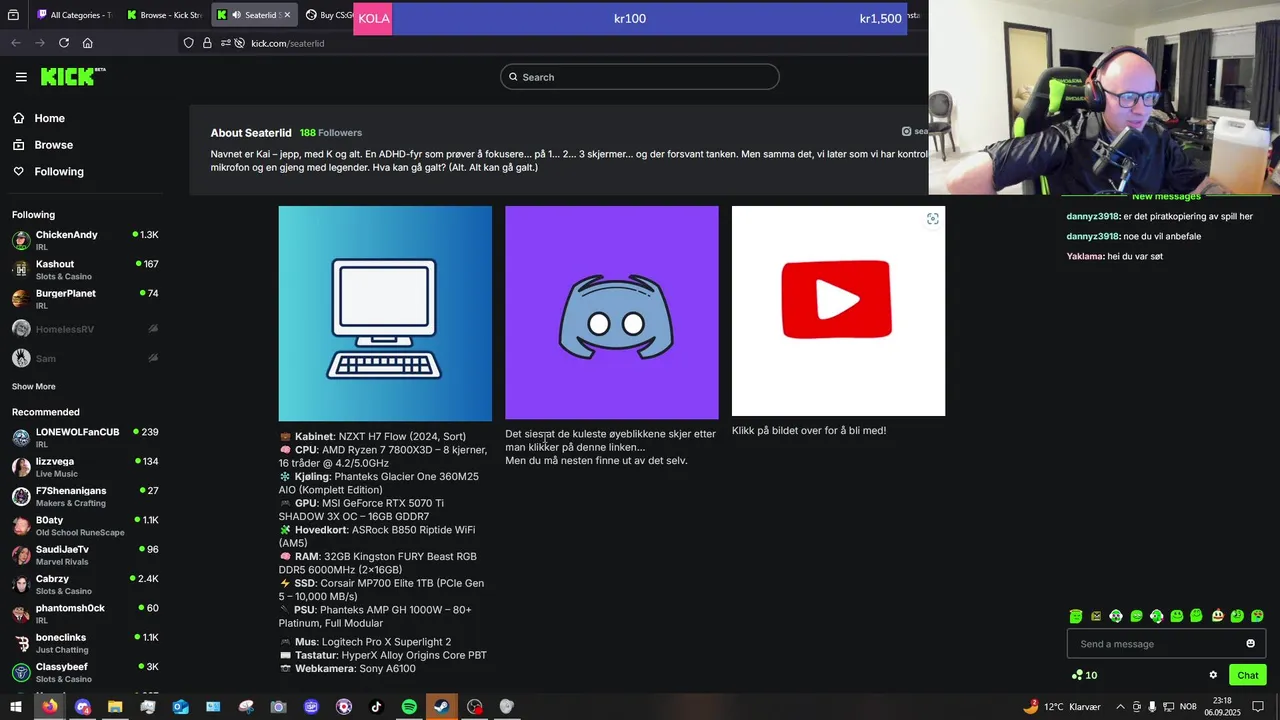Click the computer specs panel image

(385, 313)
